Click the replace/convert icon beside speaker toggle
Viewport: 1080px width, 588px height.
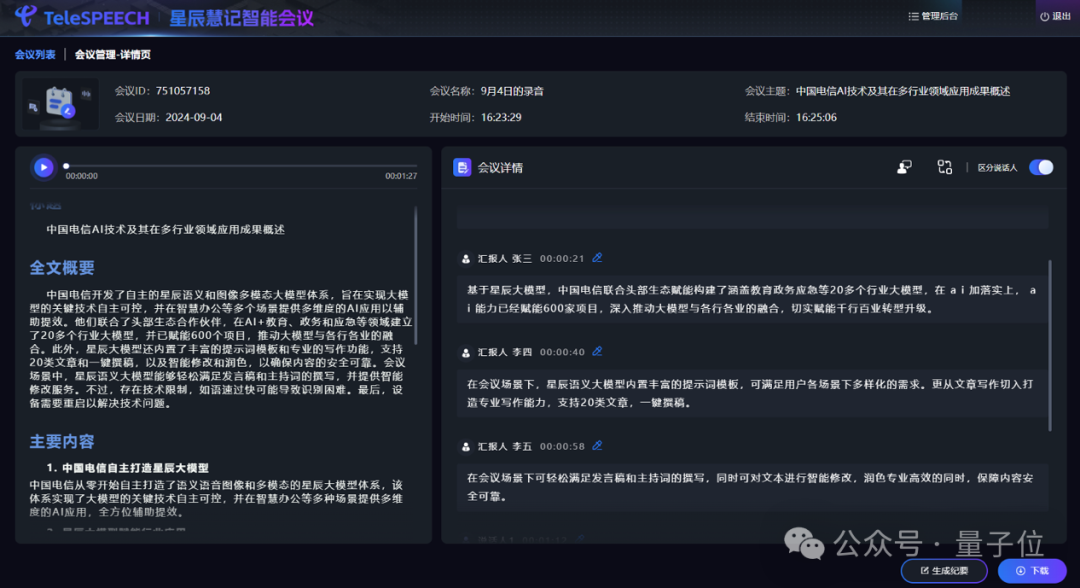click(944, 167)
